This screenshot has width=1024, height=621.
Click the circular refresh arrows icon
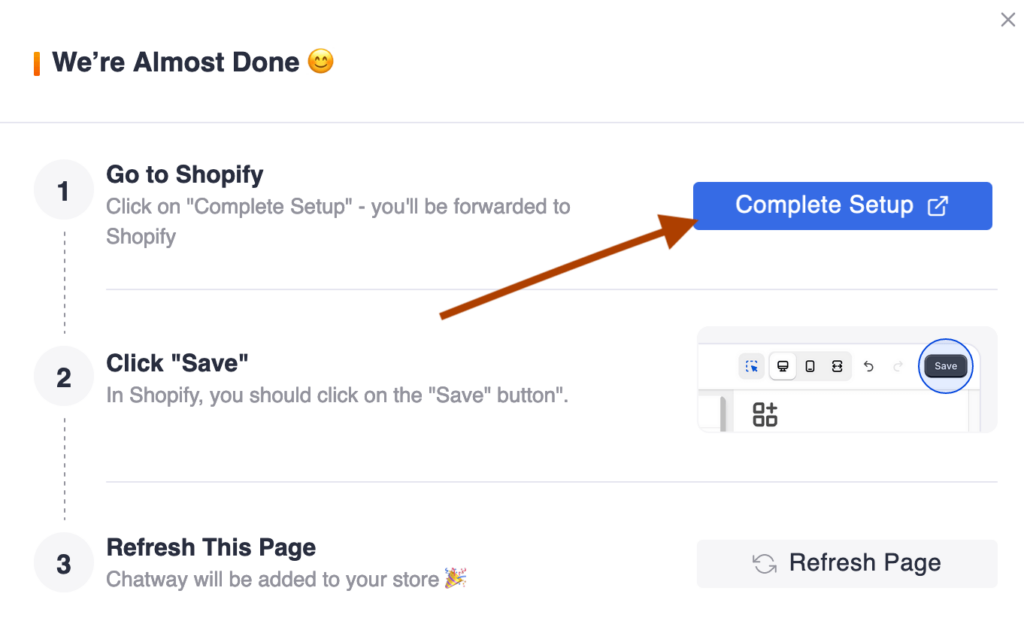click(764, 564)
